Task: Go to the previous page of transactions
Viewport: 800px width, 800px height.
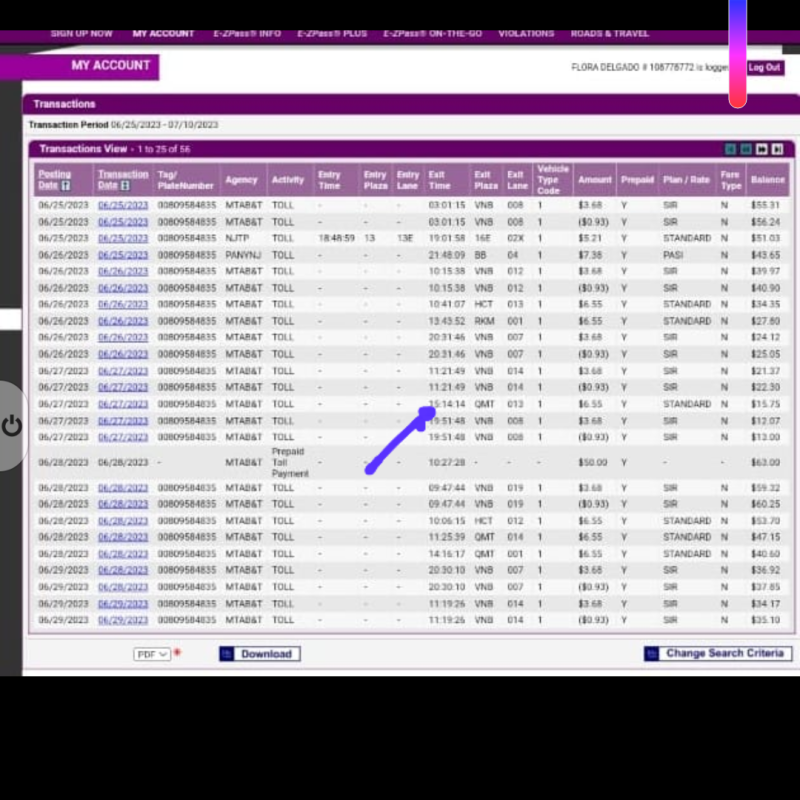Action: point(746,149)
